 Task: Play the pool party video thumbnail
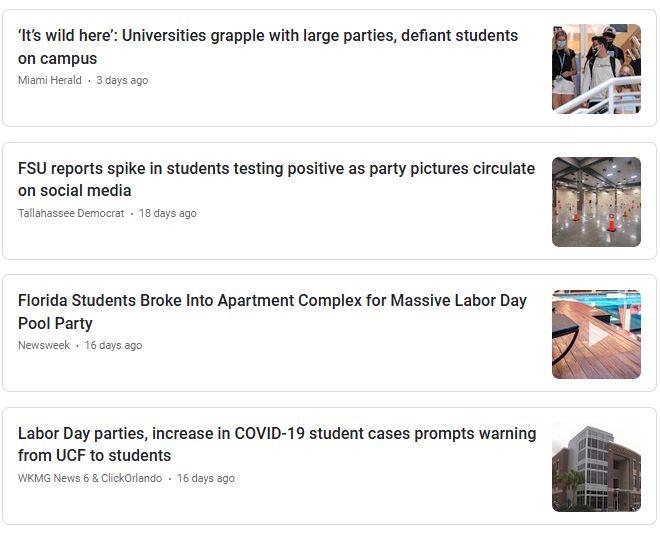coord(596,335)
